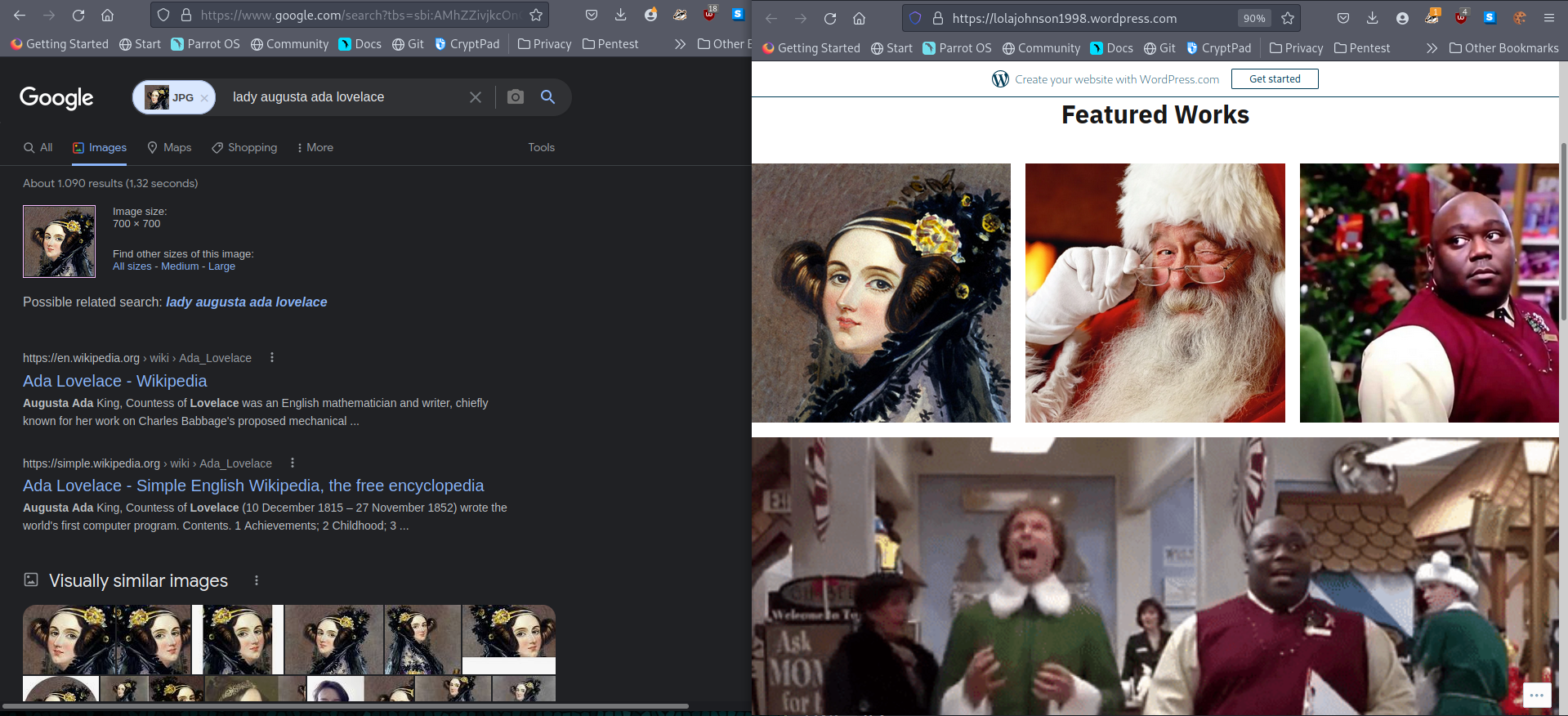
Task: Reload the Google search page
Action: click(78, 15)
